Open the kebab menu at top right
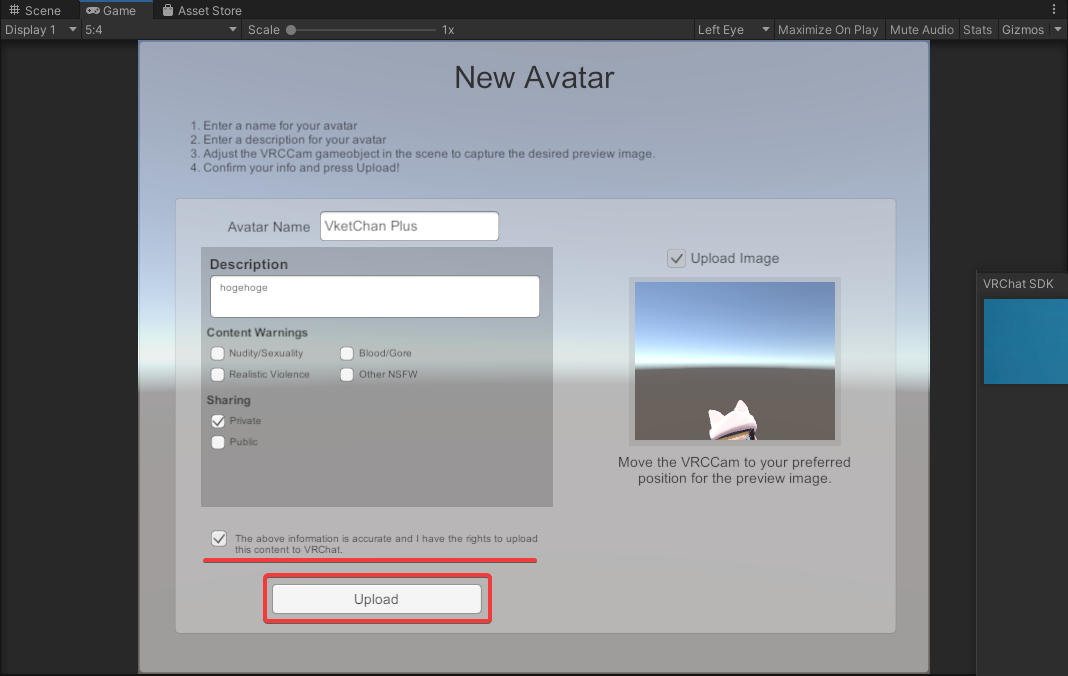Screen dimensions: 1068x676 tap(1053, 9)
